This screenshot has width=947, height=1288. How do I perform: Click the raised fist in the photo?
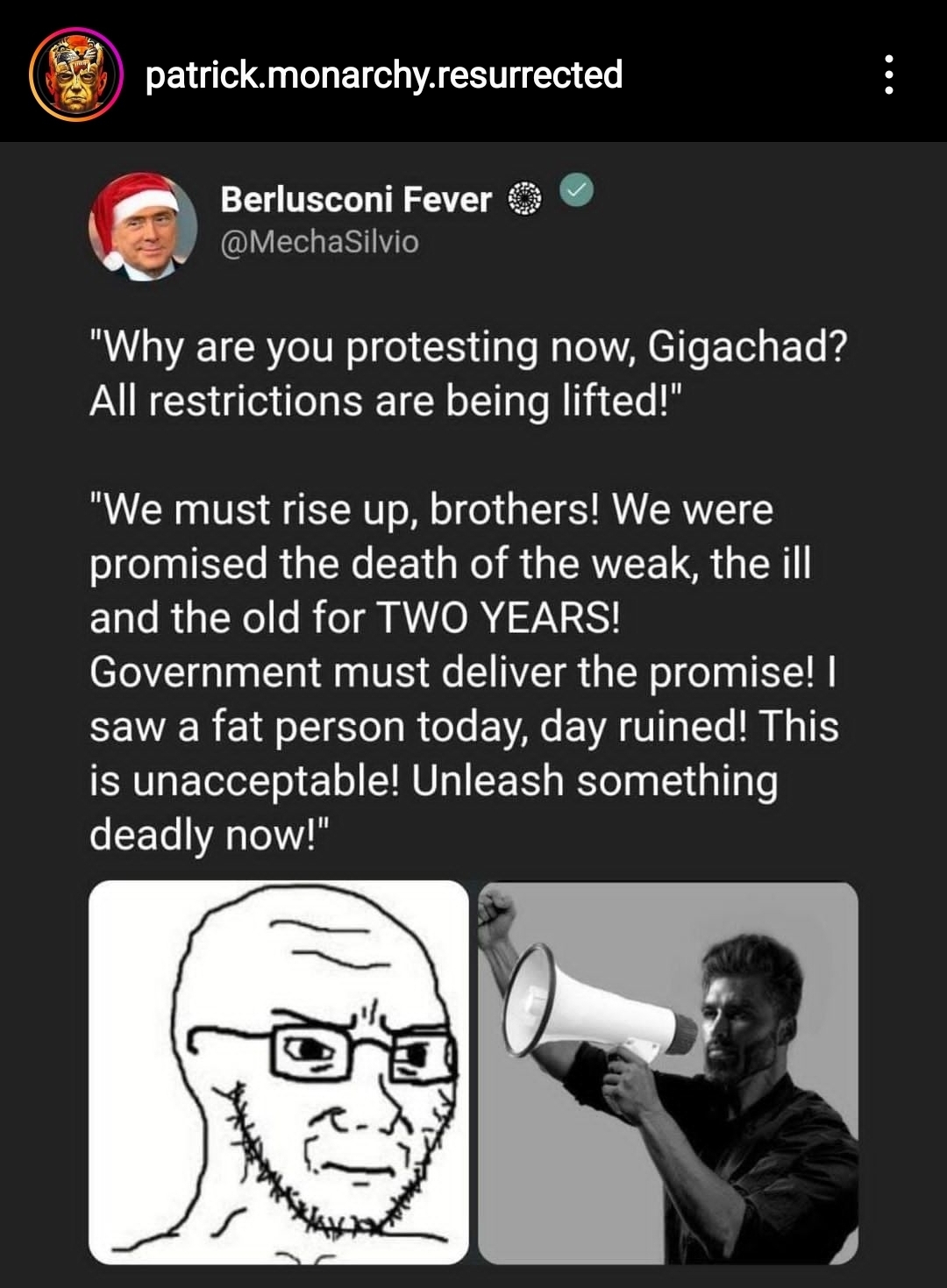(498, 910)
